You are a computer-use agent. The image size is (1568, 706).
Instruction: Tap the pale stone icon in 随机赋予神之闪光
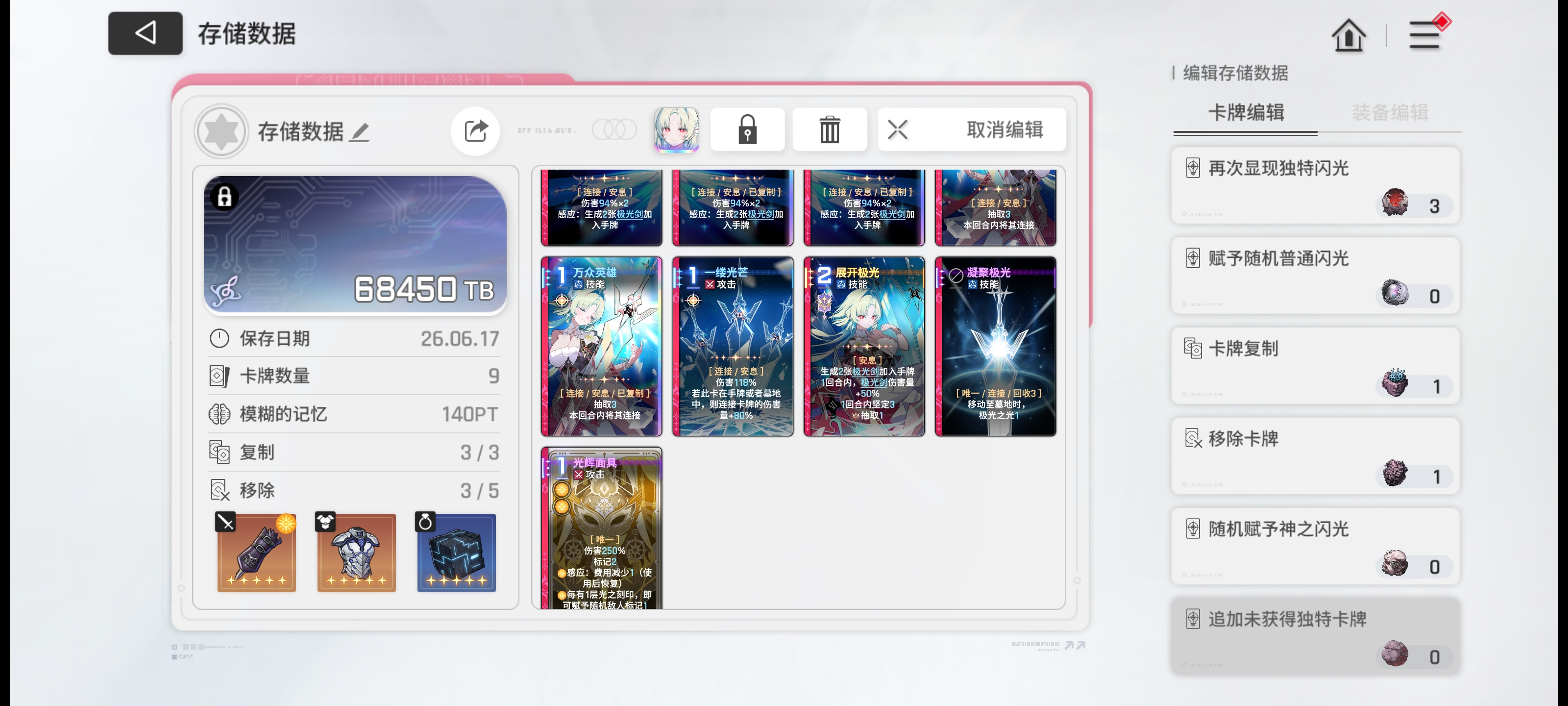[x=1395, y=563]
